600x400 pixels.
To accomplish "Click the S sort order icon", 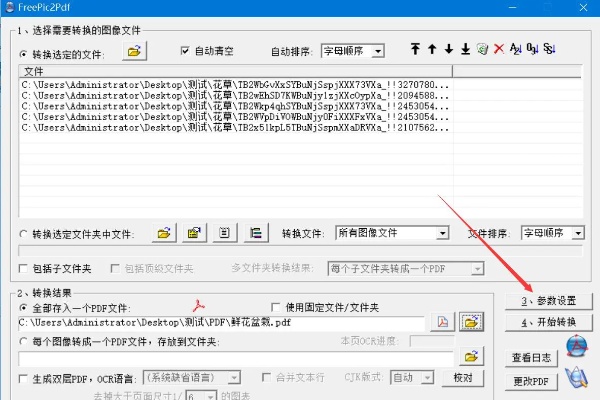I will click(549, 49).
